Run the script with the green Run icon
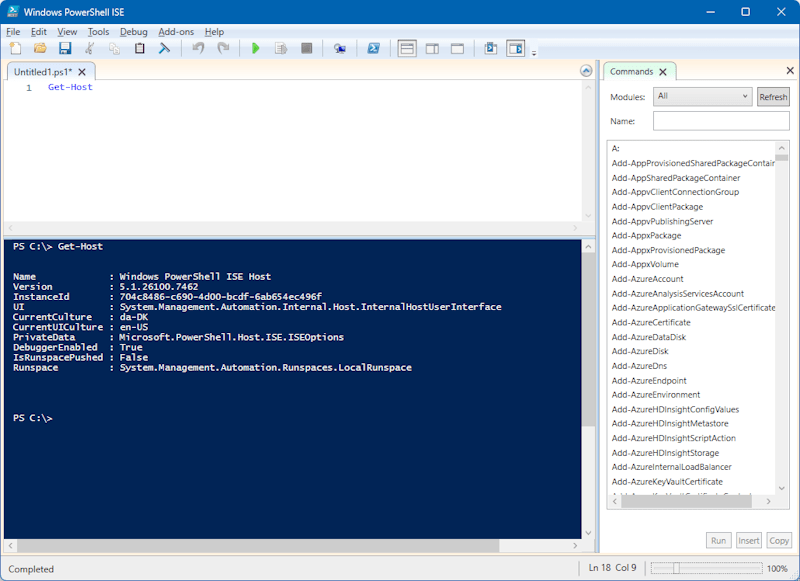The height and width of the screenshot is (581, 800). pyautogui.click(x=257, y=48)
